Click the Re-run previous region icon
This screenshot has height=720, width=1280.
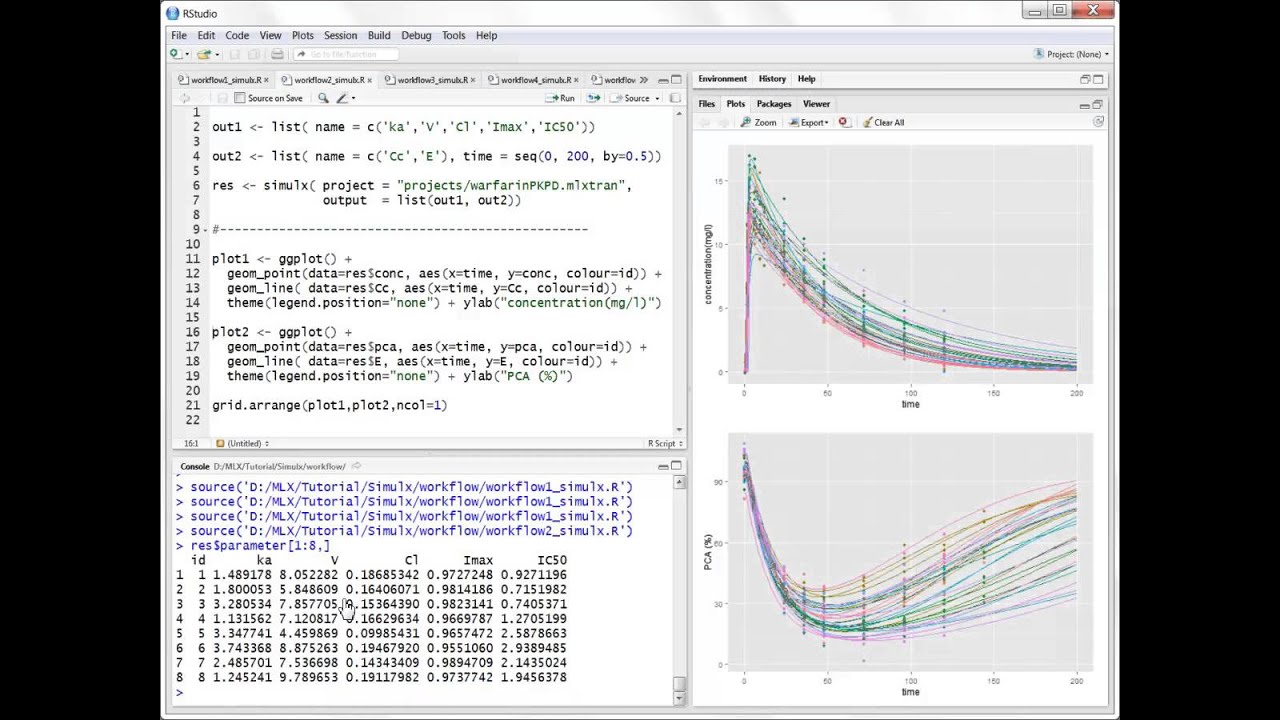tap(593, 98)
